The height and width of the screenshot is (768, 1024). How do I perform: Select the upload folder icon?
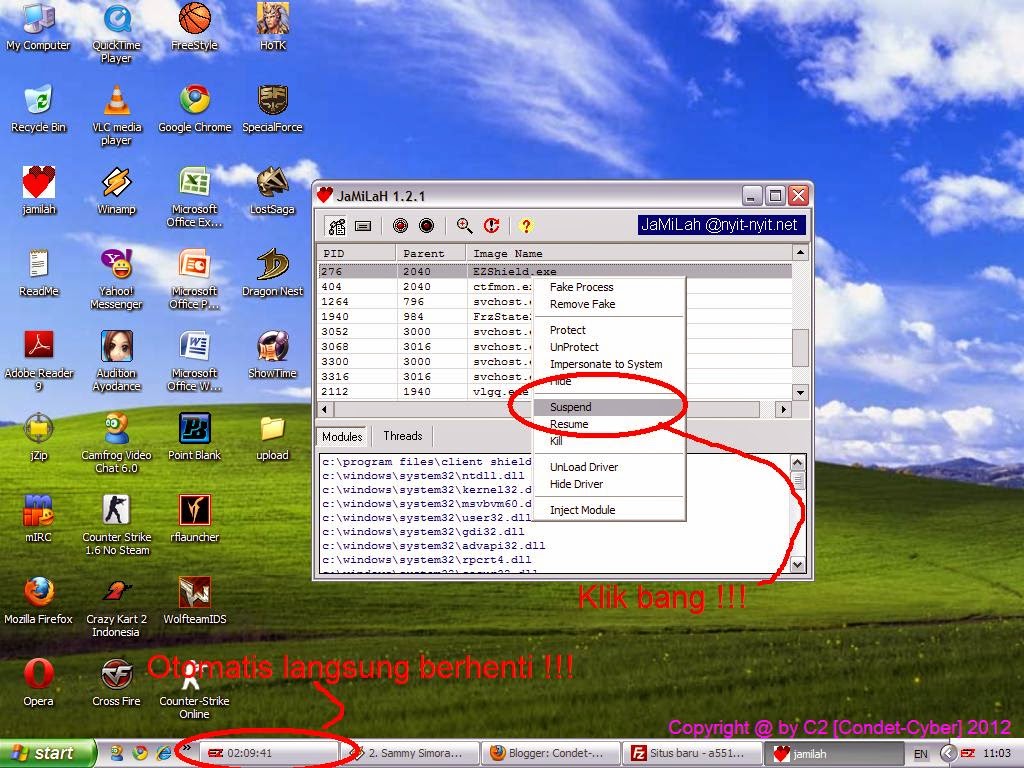coord(273,437)
